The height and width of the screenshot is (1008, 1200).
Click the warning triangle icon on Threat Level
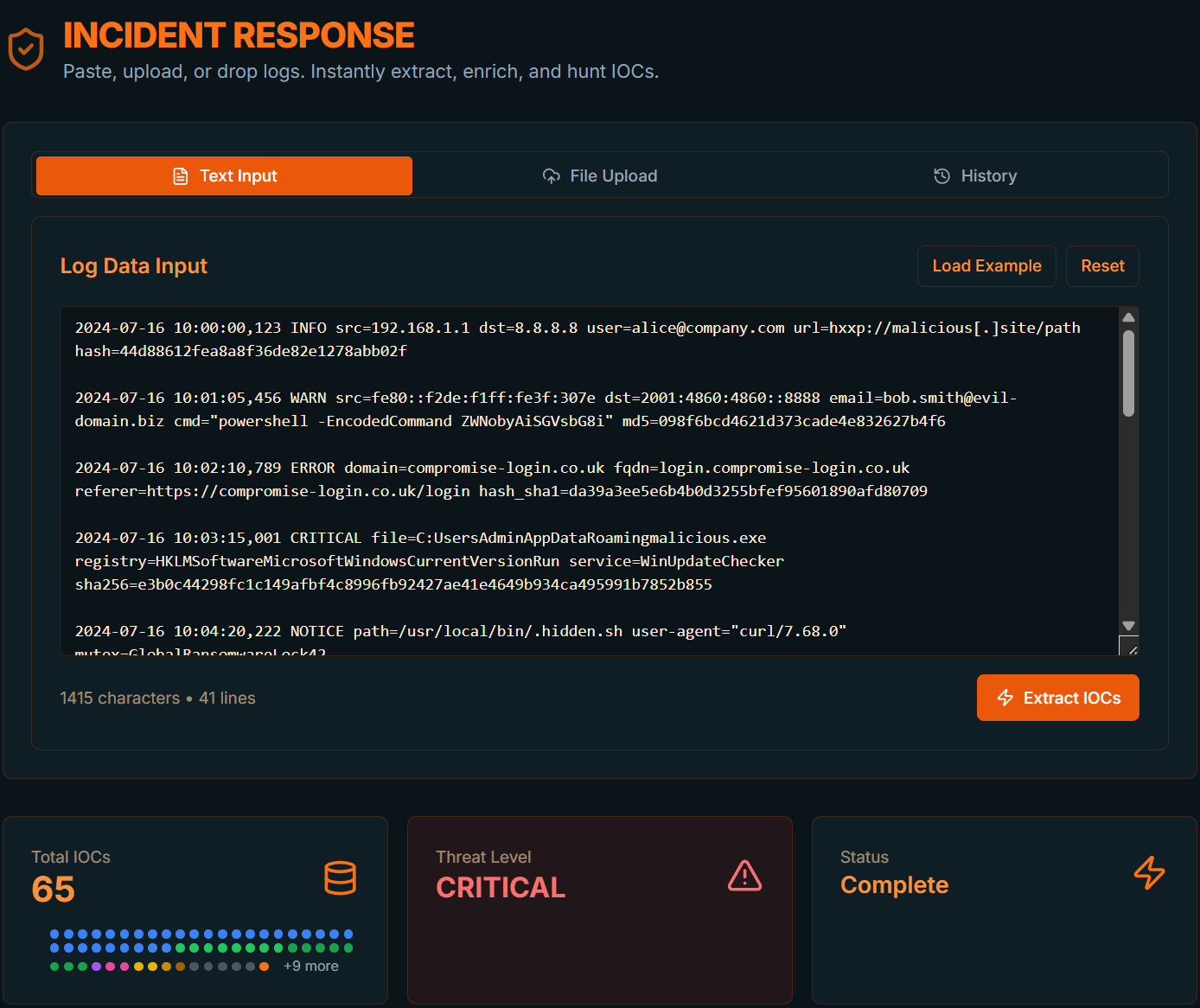(x=745, y=876)
